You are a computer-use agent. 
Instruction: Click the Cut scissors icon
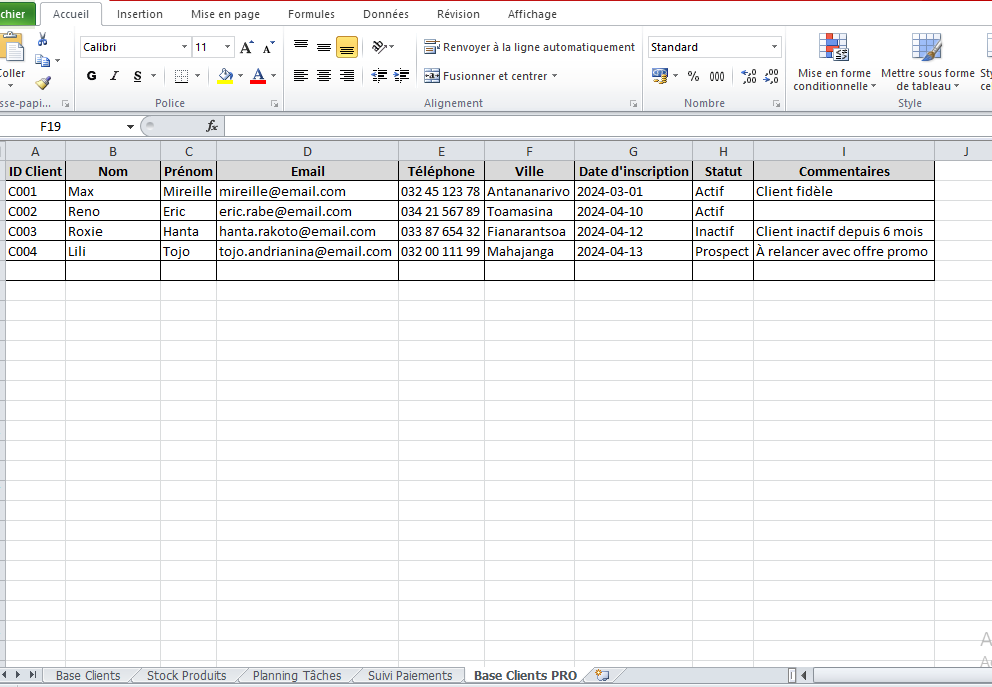(42, 40)
